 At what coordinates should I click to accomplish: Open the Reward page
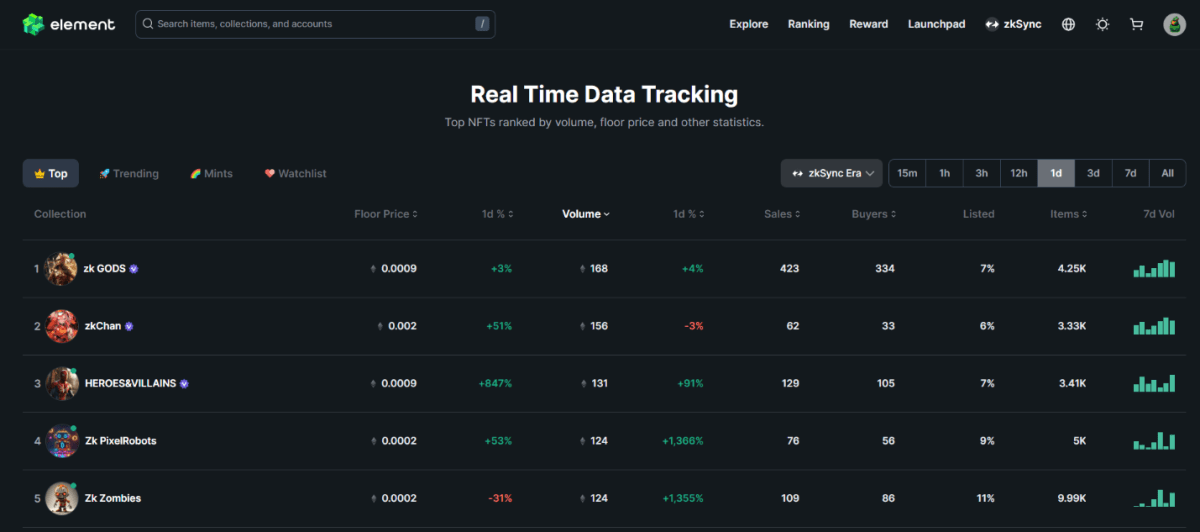coord(869,24)
